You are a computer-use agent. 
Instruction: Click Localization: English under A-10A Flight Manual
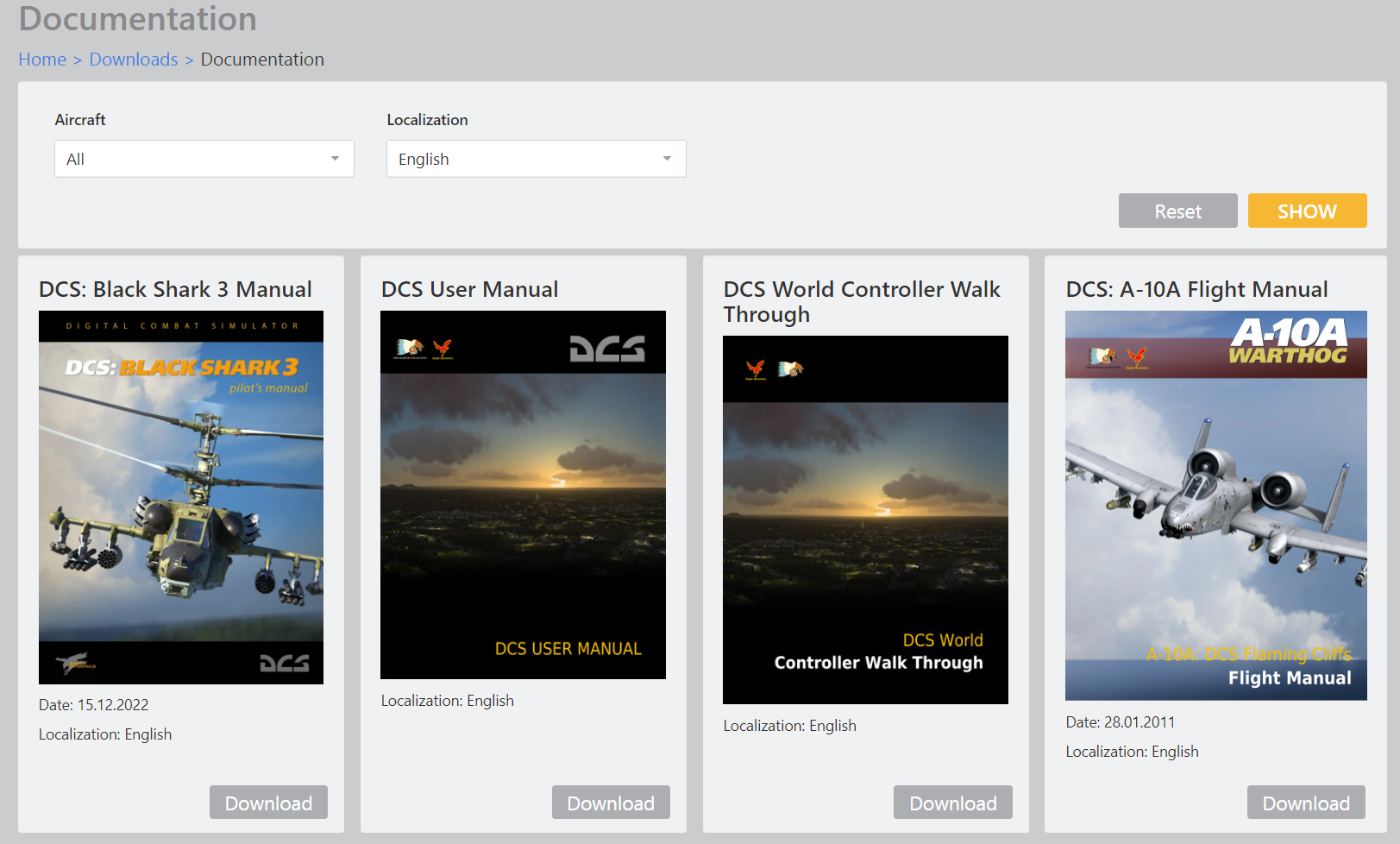1133,752
